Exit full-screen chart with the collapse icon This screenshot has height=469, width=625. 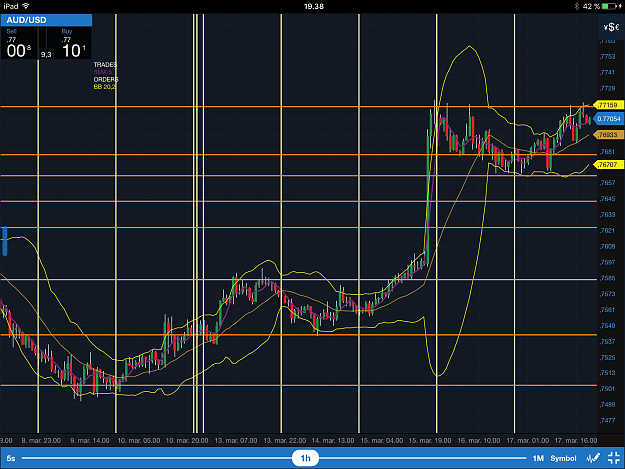click(614, 458)
